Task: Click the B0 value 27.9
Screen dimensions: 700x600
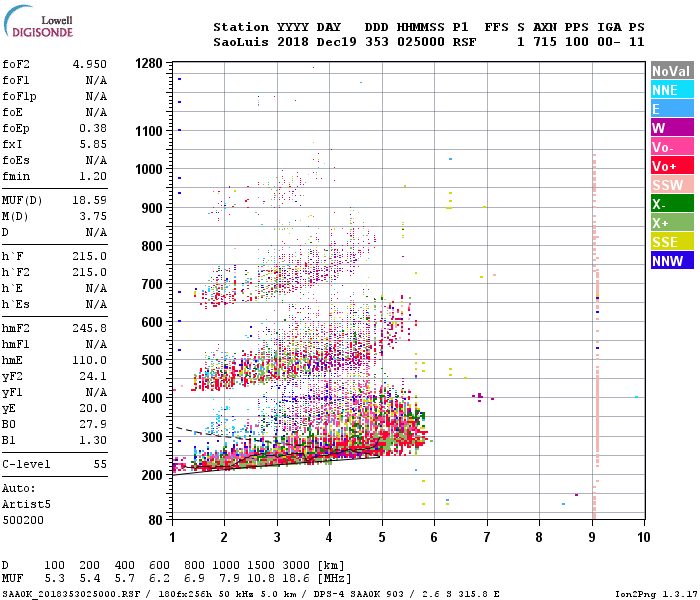Action: pyautogui.click(x=93, y=424)
